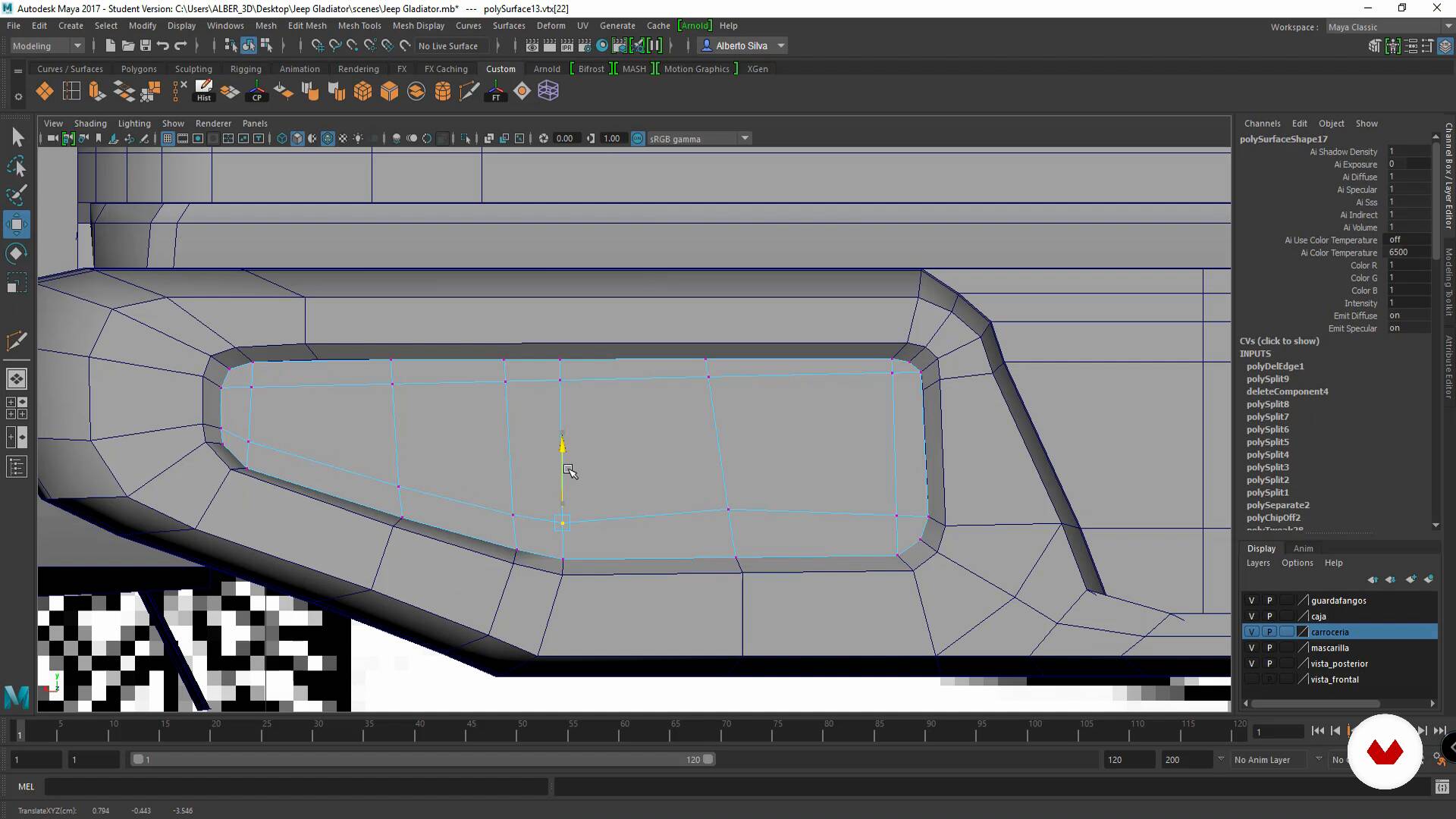Viewport: 1456px width, 819px height.
Task: Click color swatch of carroceria layer
Action: (x=1304, y=632)
